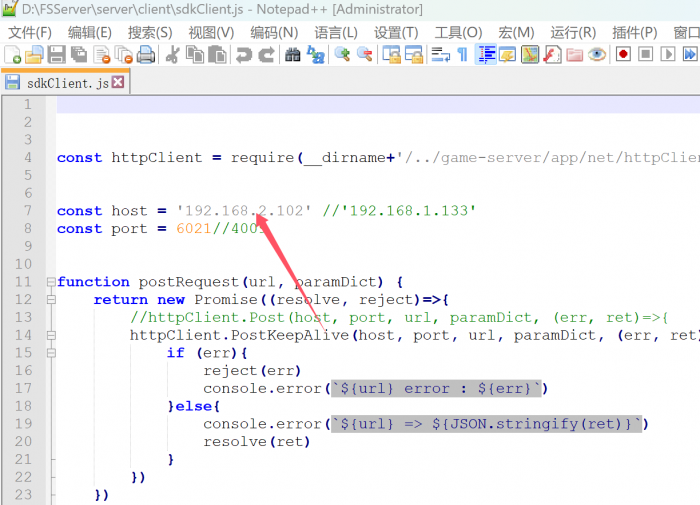
Task: Open Find with the binoculars icon
Action: tap(293, 55)
